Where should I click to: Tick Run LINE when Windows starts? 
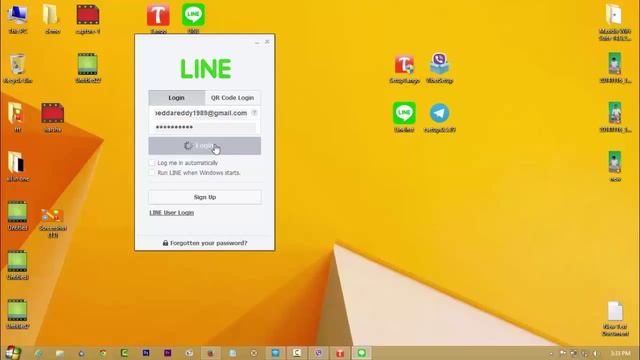tap(152, 173)
